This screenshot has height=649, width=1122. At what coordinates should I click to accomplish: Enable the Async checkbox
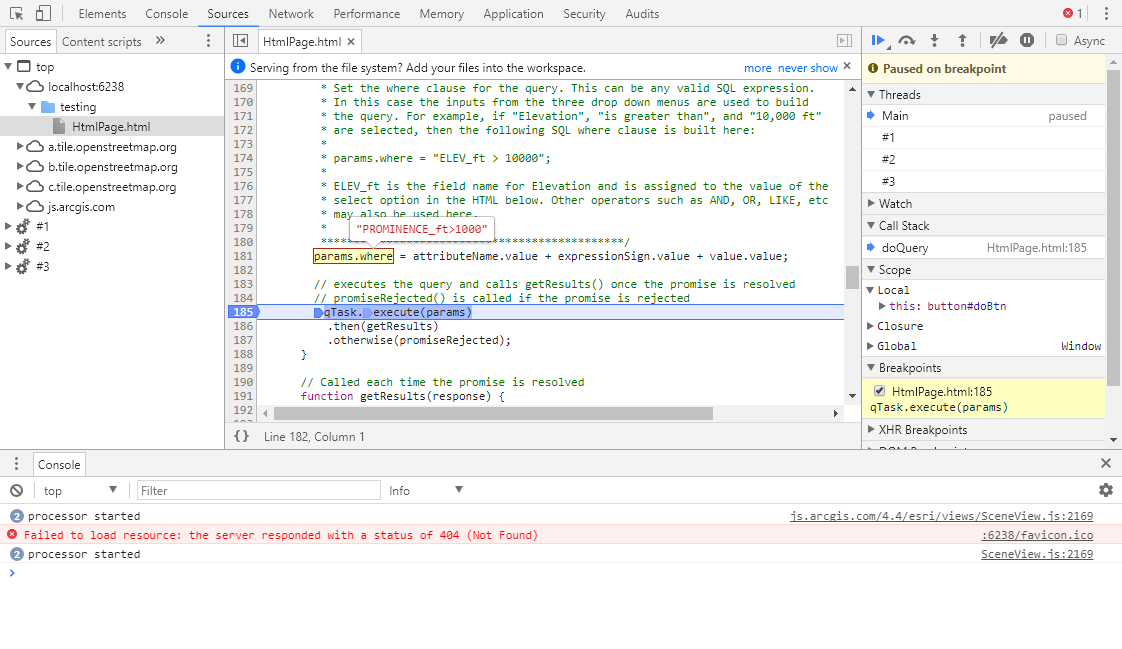1061,40
